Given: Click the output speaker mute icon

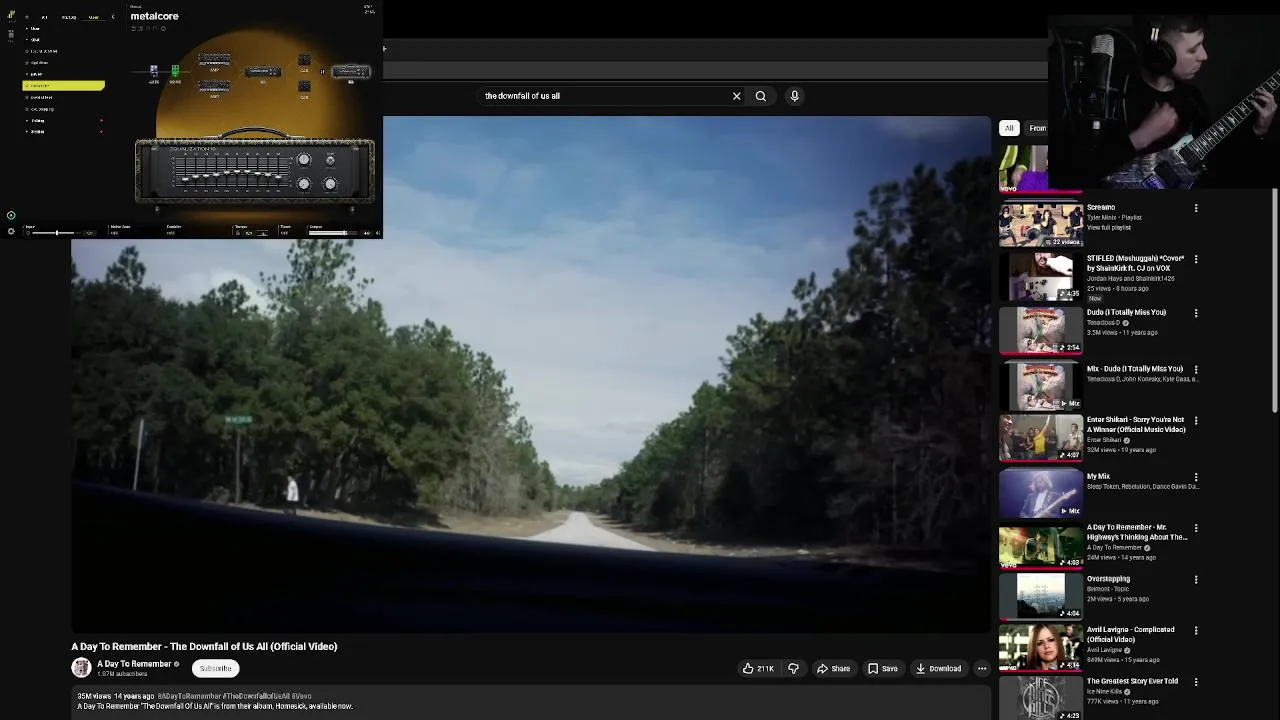Looking at the screenshot, I should click(x=378, y=233).
